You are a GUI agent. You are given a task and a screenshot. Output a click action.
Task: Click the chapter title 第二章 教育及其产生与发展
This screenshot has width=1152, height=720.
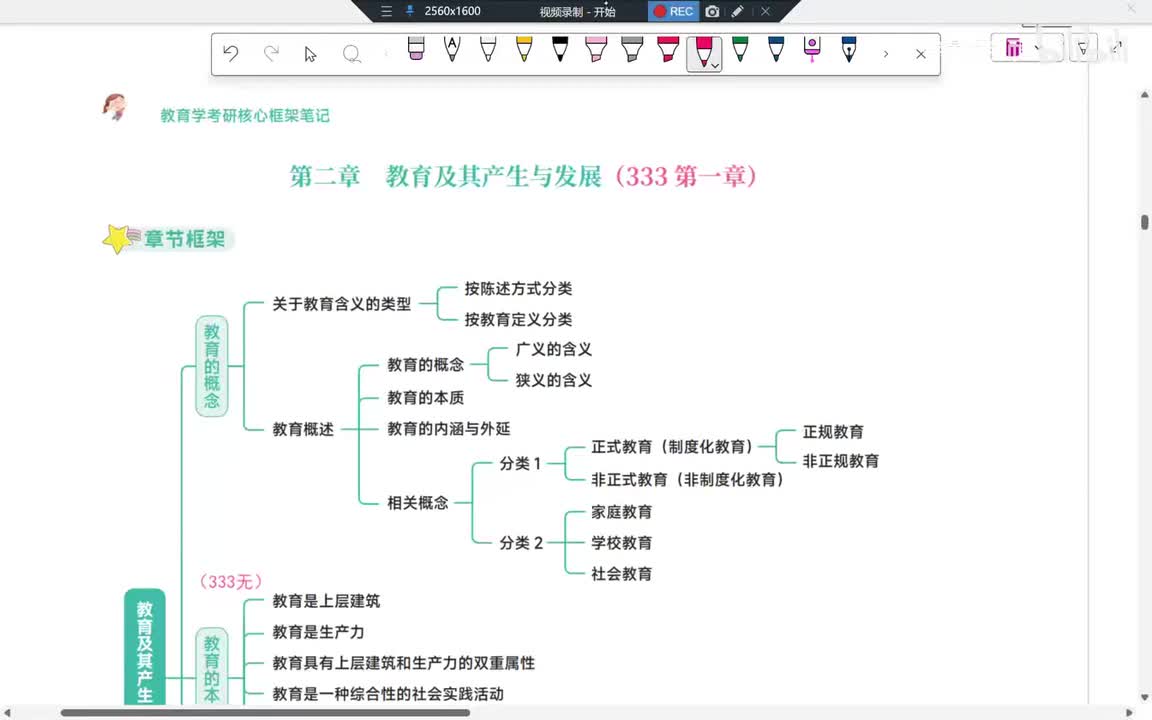(x=445, y=176)
